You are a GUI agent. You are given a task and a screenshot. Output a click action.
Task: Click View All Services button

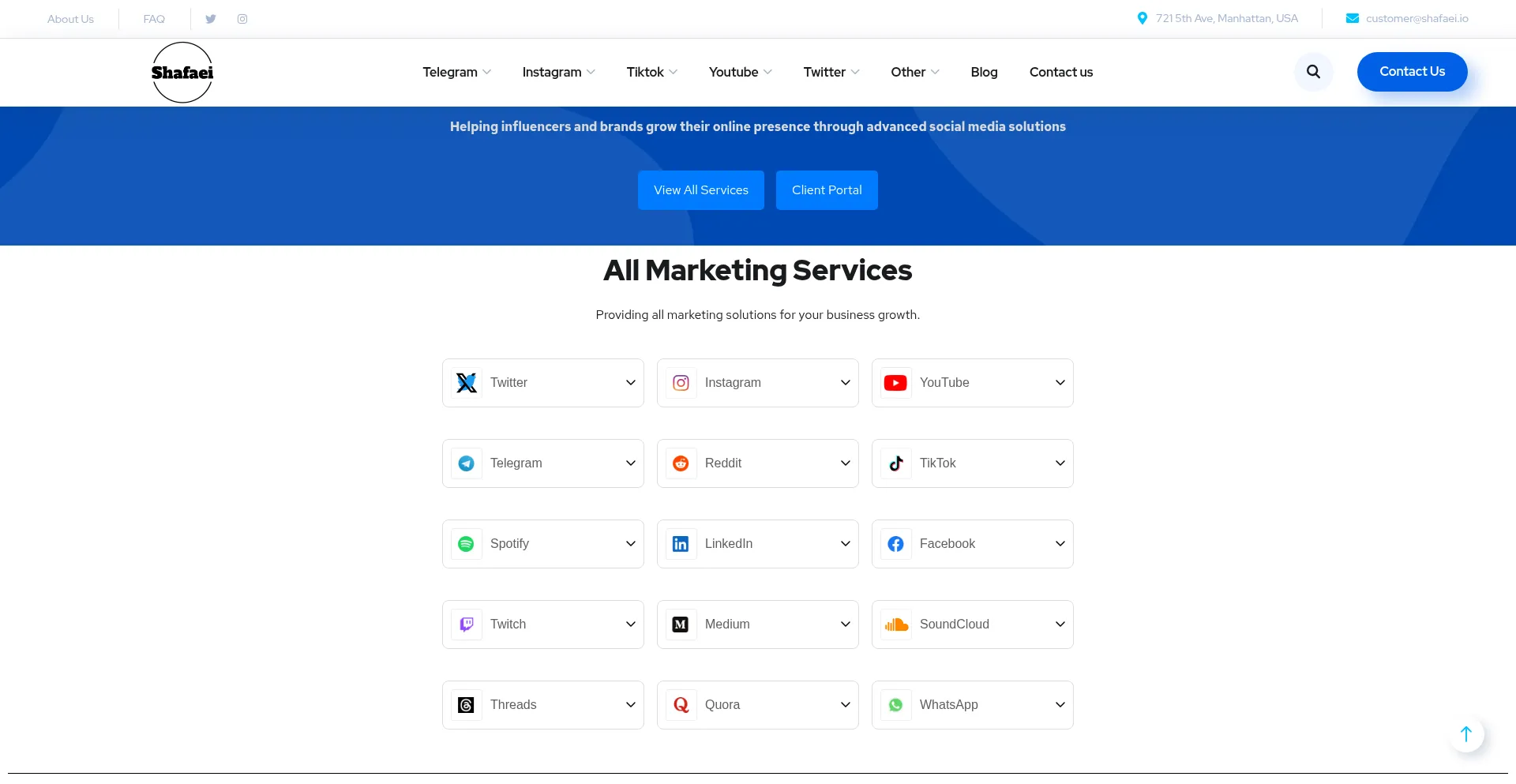click(701, 190)
